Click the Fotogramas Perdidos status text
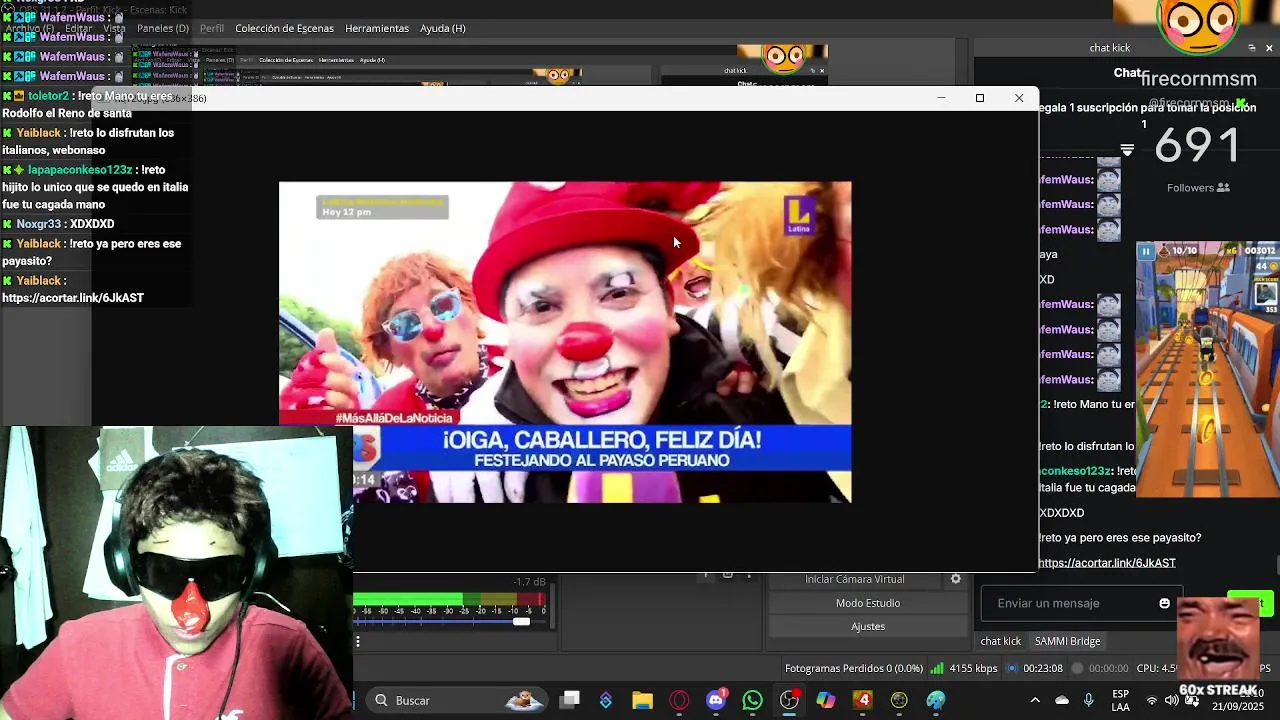The image size is (1280, 720). click(x=854, y=668)
